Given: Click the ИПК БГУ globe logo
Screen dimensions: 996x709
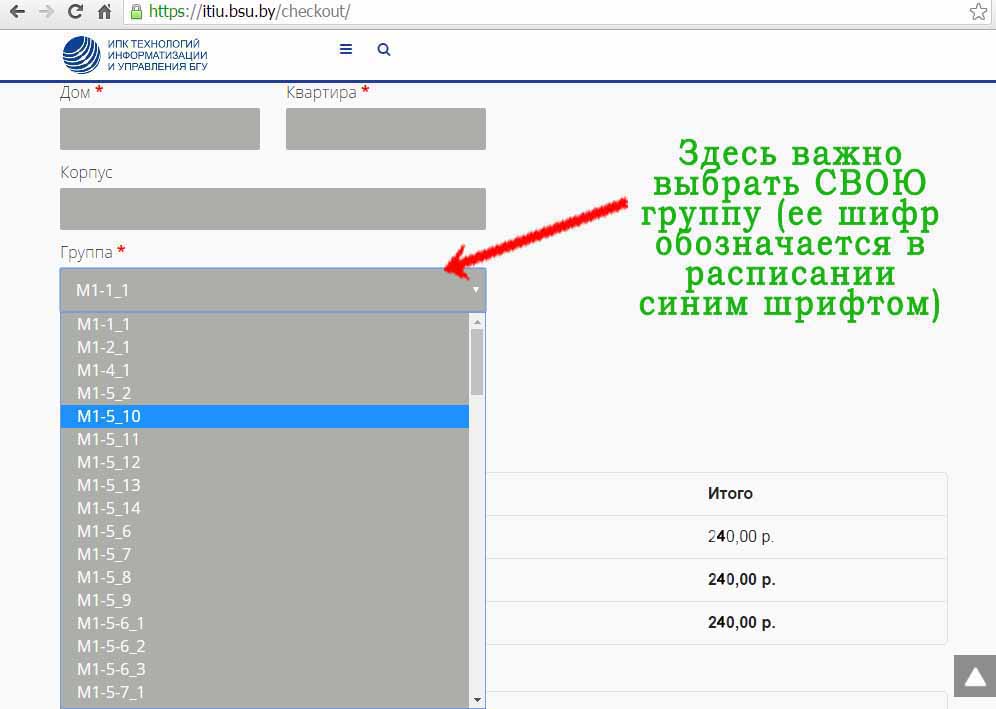Looking at the screenshot, I should (x=81, y=55).
